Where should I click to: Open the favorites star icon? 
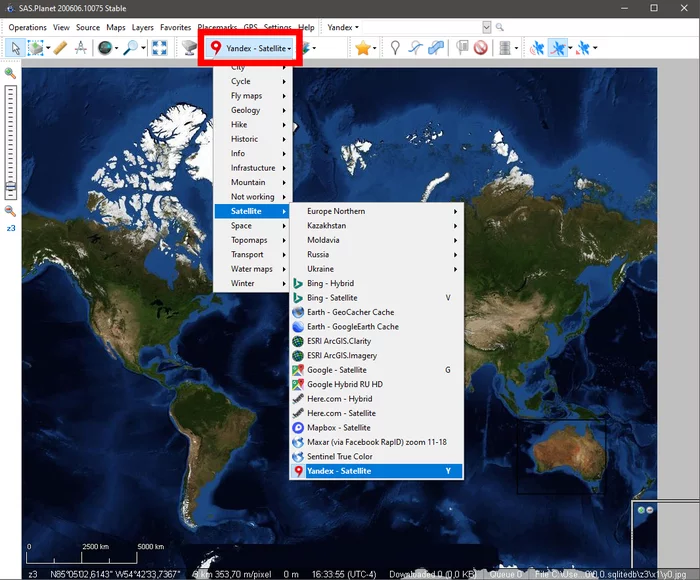(362, 48)
